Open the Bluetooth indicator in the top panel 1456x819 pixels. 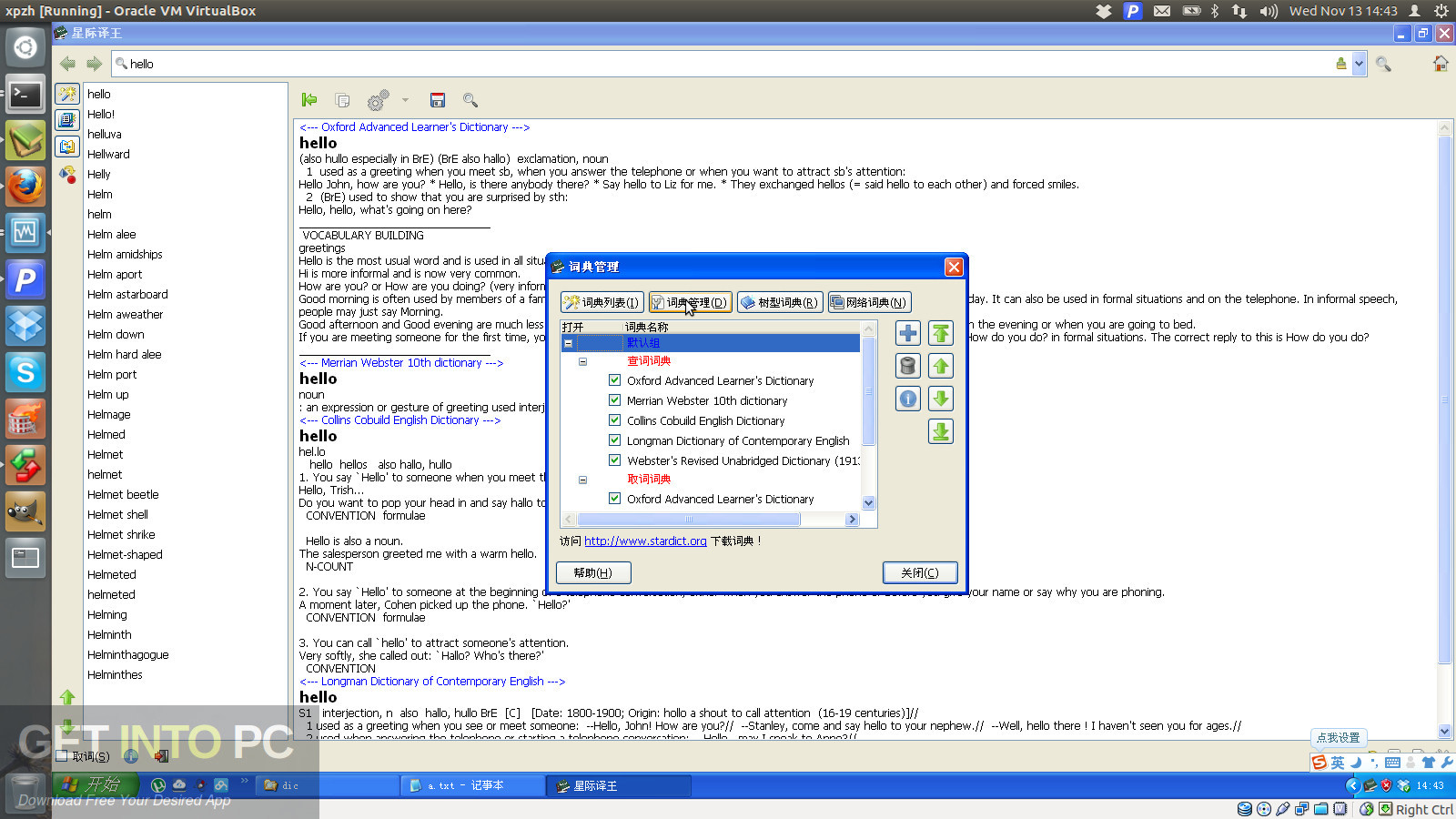pyautogui.click(x=1215, y=11)
